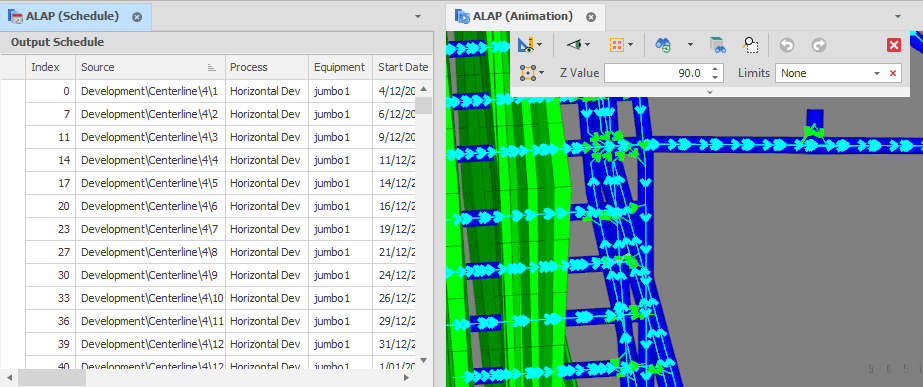This screenshot has height=387, width=923.
Task: Expand the Limits None dropdown
Action: click(876, 74)
